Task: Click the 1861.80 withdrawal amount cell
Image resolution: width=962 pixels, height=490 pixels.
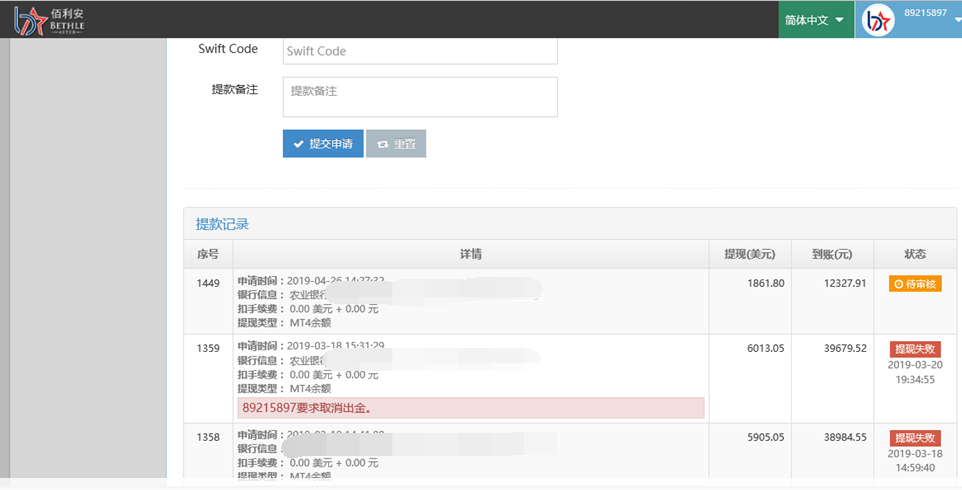Action: 765,284
